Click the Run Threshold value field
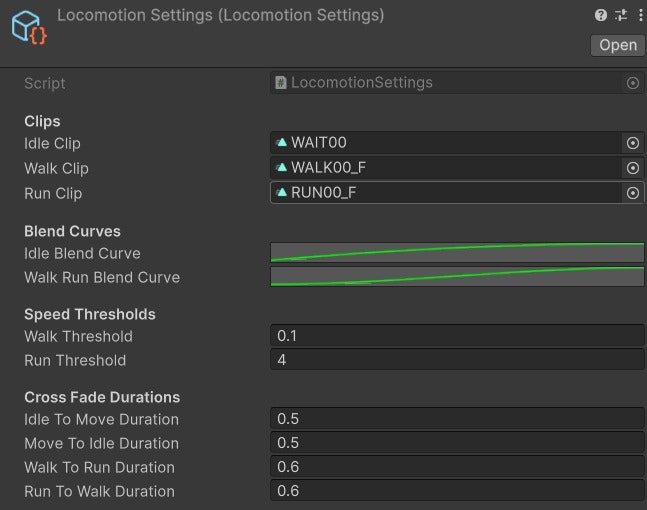This screenshot has height=510, width=647. 457,359
